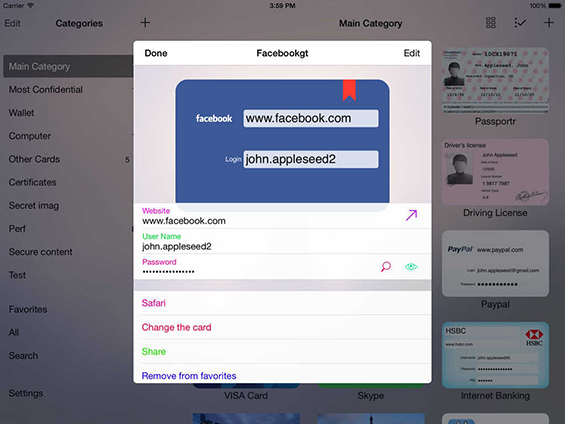
Task: Open Computer category
Action: [x=30, y=136]
